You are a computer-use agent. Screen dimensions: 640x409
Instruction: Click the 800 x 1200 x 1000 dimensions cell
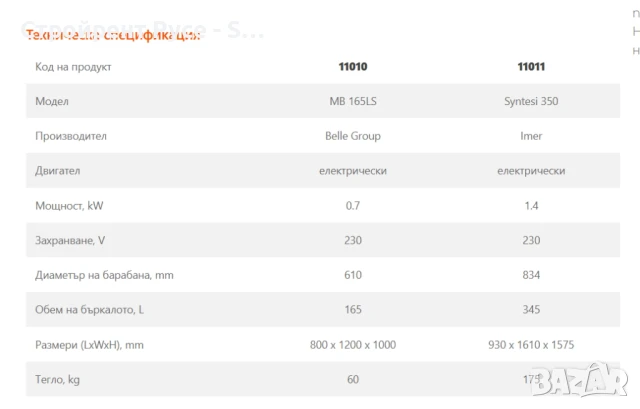[x=353, y=344]
